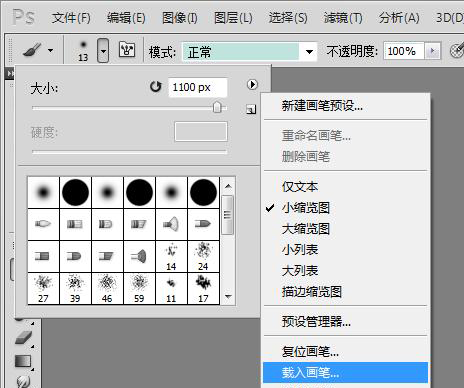Image resolution: width=464 pixels, height=388 pixels.
Task: Click the brush size 13 preview
Action: (x=83, y=51)
